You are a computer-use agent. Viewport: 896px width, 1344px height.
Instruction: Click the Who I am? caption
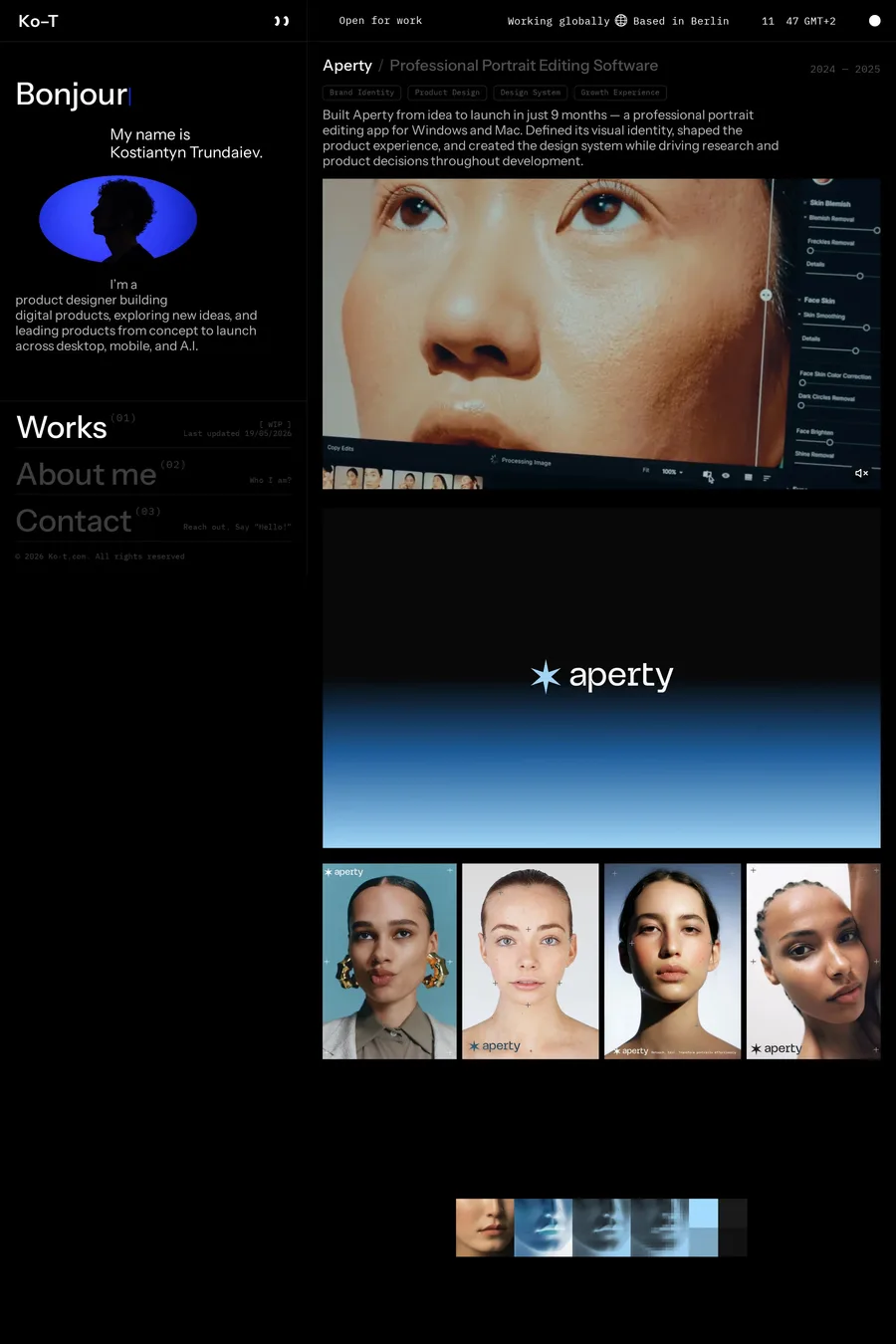point(270,480)
